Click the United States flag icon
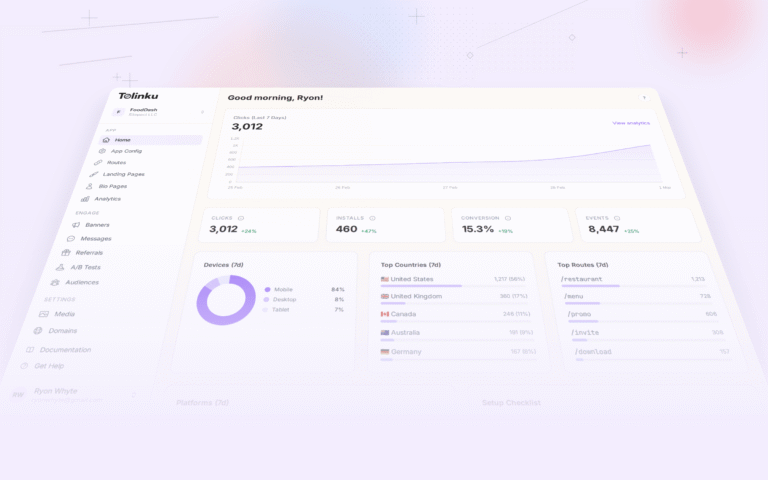Screen dimensions: 768x480 [384, 279]
